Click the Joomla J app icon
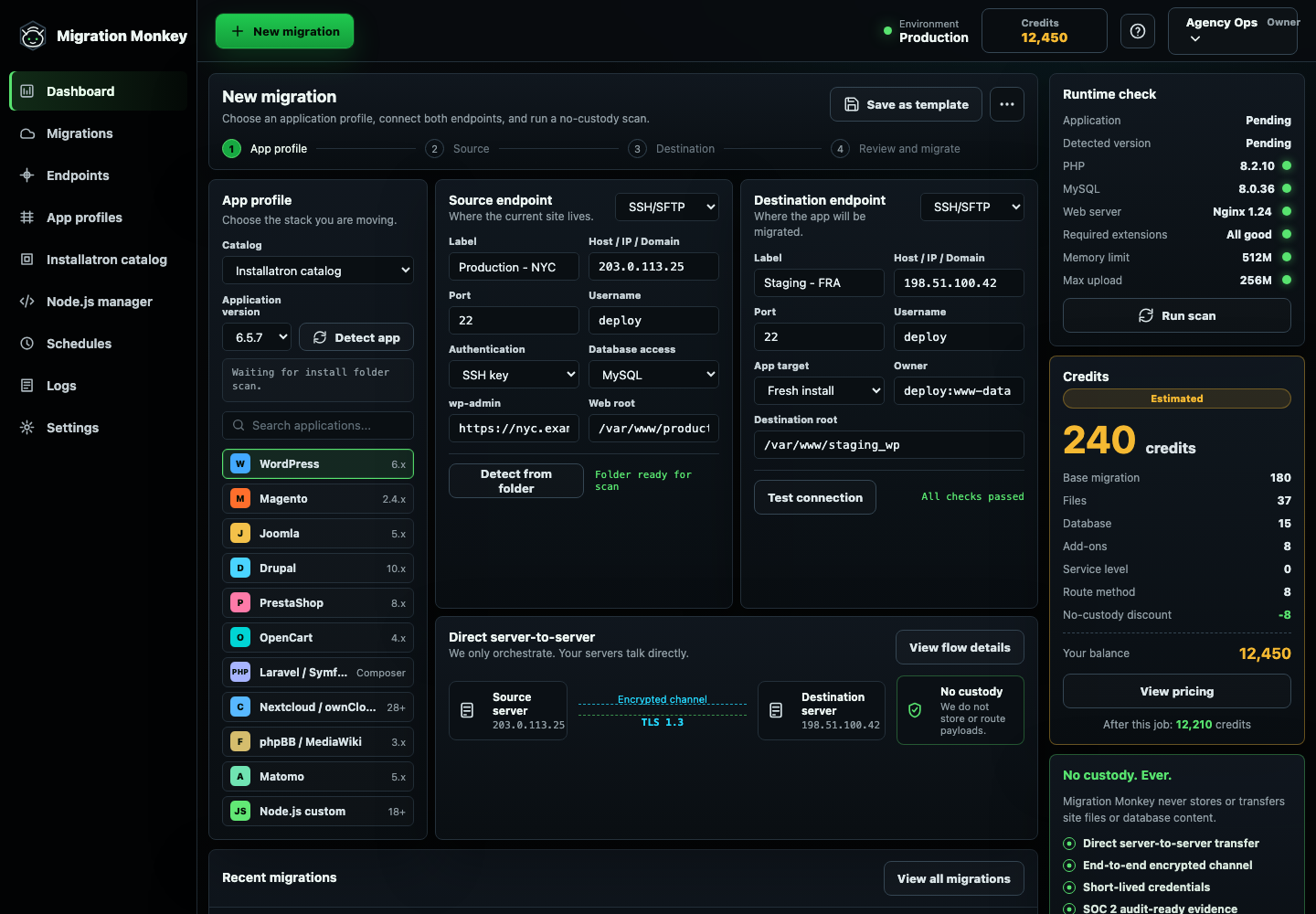The width and height of the screenshot is (1316, 914). pos(240,533)
